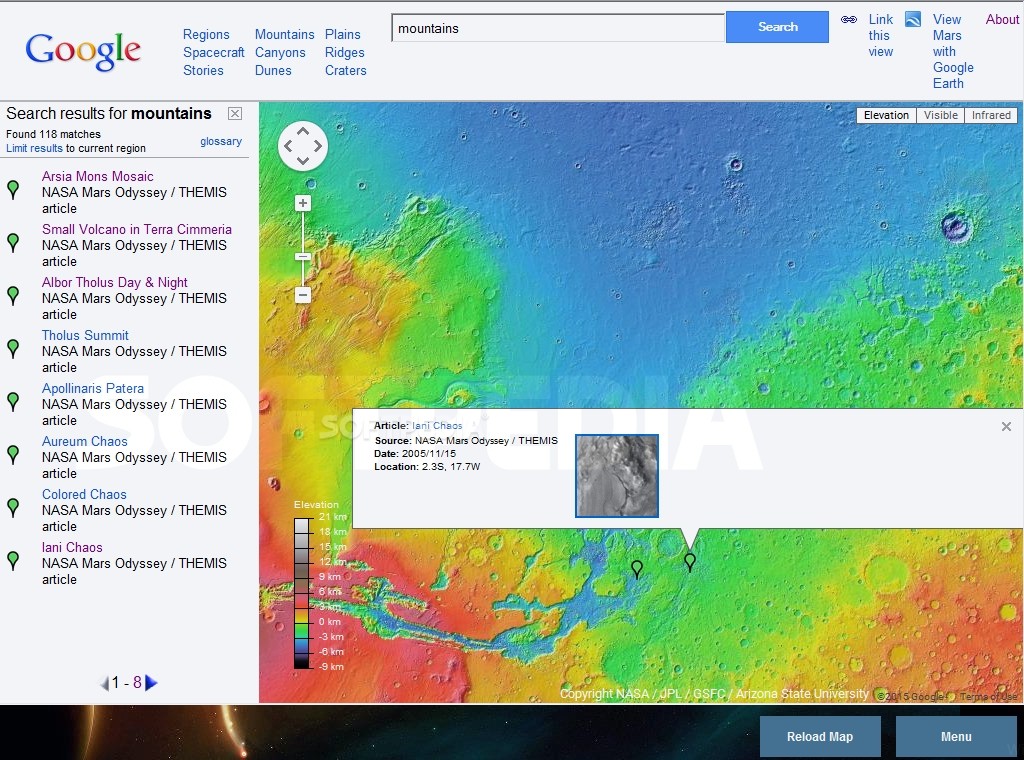Image resolution: width=1024 pixels, height=760 pixels.
Task: Click the green pin beside Iani Chaos result
Action: coord(13,560)
